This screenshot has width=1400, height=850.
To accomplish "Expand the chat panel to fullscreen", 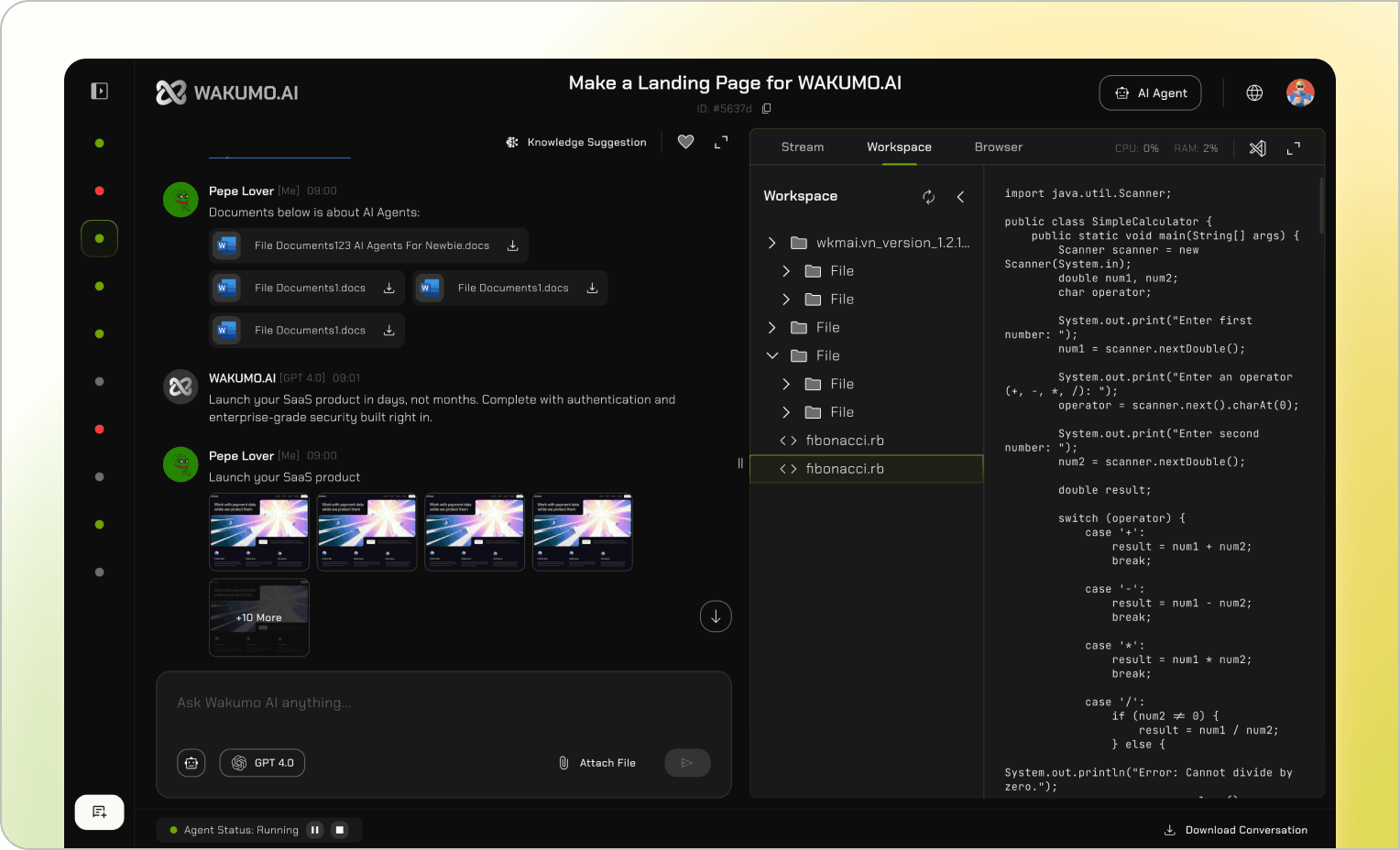I will point(721,142).
